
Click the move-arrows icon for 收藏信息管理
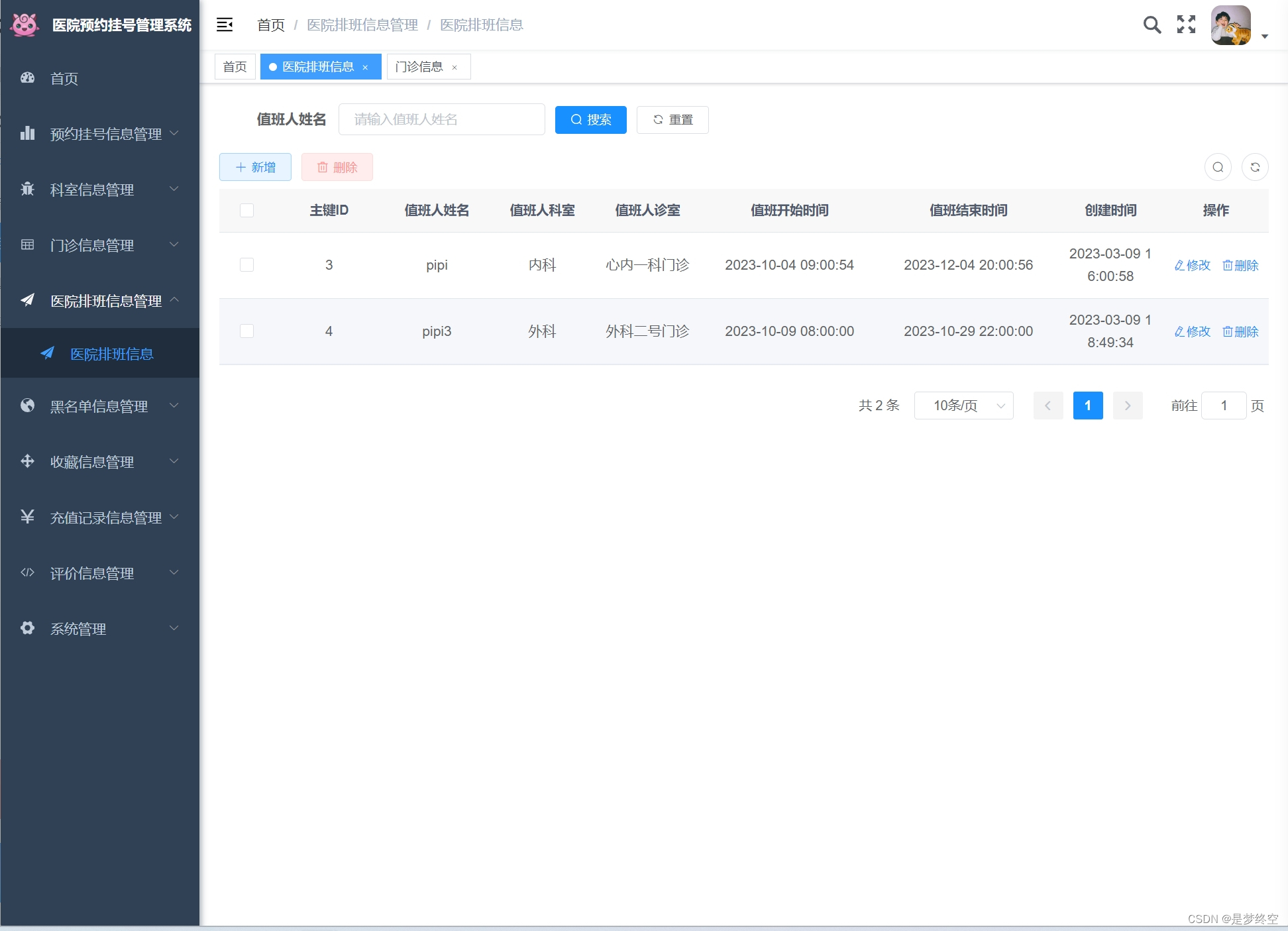[x=27, y=461]
